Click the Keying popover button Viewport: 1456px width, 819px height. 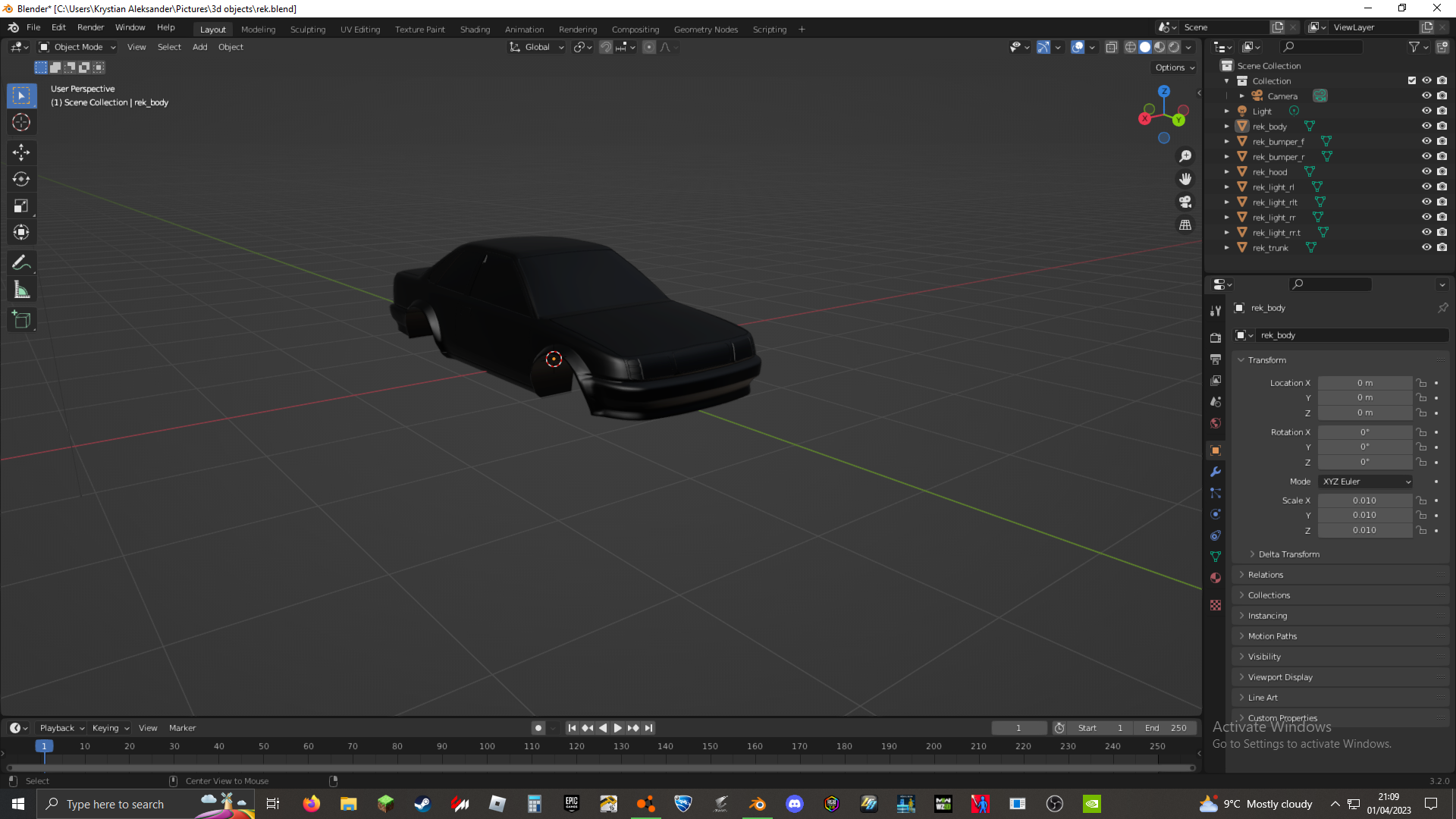(x=110, y=728)
